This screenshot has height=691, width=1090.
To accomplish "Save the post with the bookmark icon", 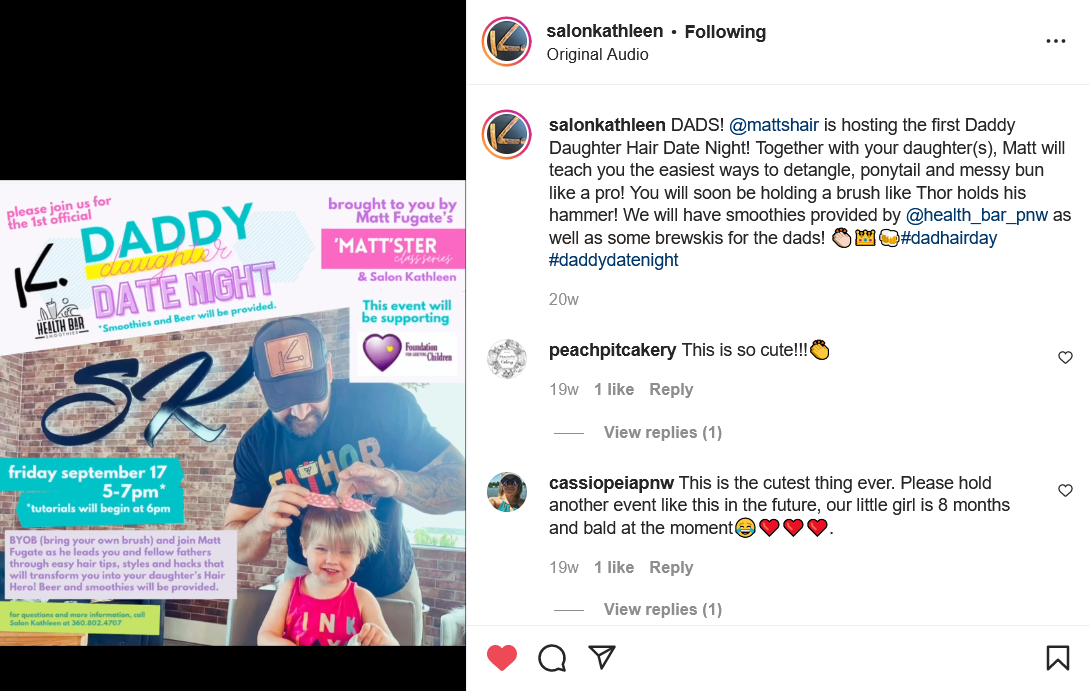I will coord(1057,658).
